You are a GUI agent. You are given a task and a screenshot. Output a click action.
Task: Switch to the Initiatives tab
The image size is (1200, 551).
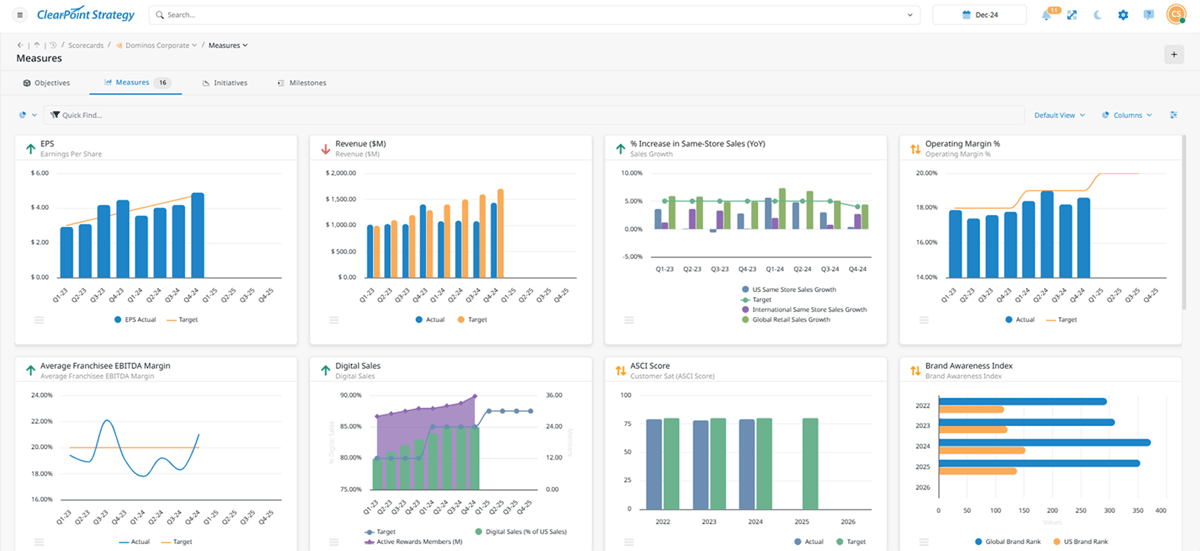(x=224, y=83)
